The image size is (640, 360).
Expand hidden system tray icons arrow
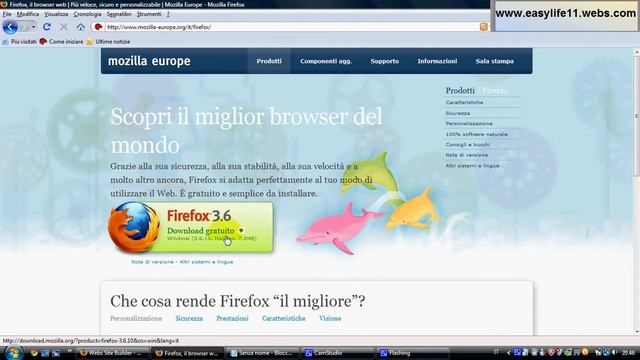pos(508,353)
